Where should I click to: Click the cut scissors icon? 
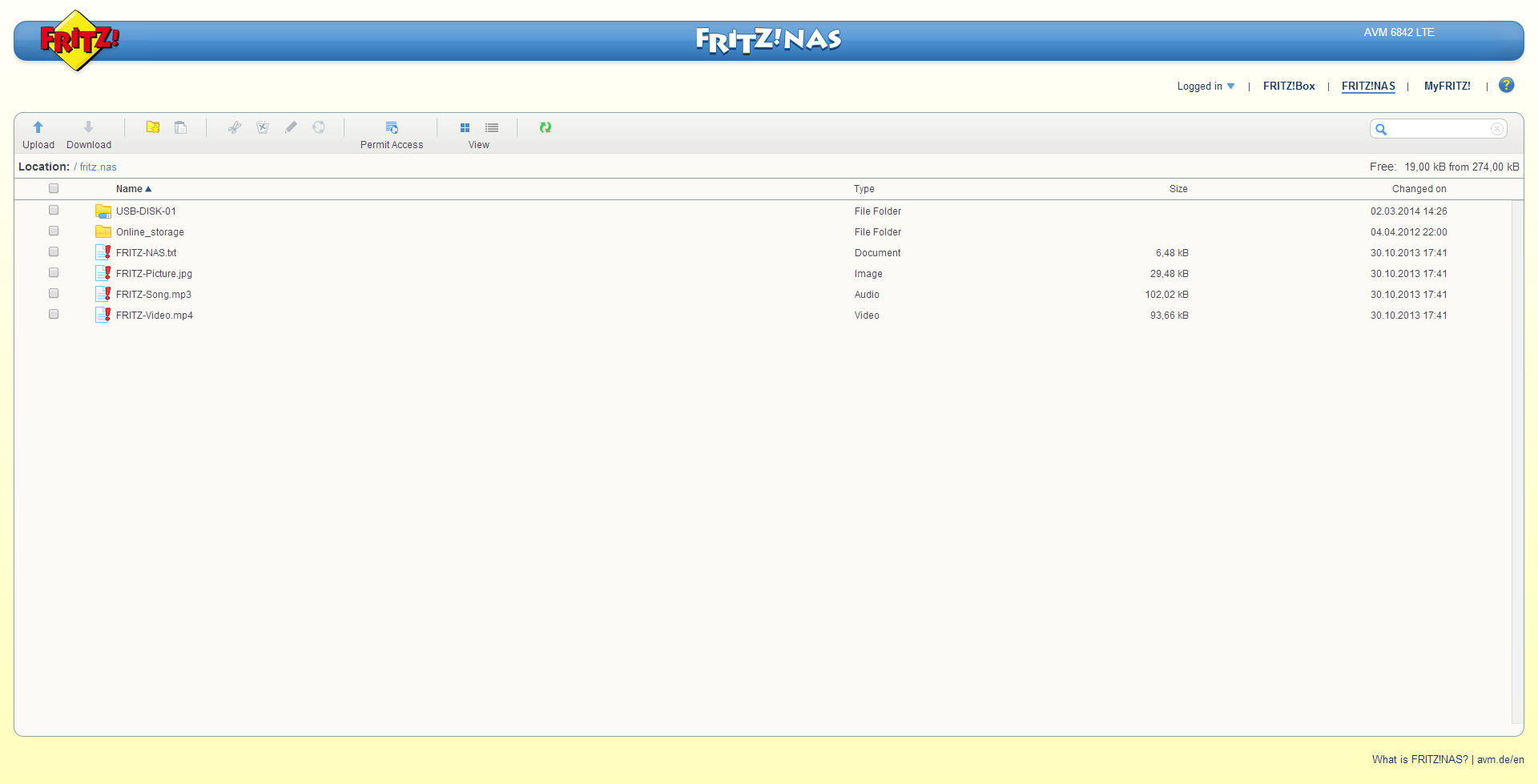tap(235, 127)
